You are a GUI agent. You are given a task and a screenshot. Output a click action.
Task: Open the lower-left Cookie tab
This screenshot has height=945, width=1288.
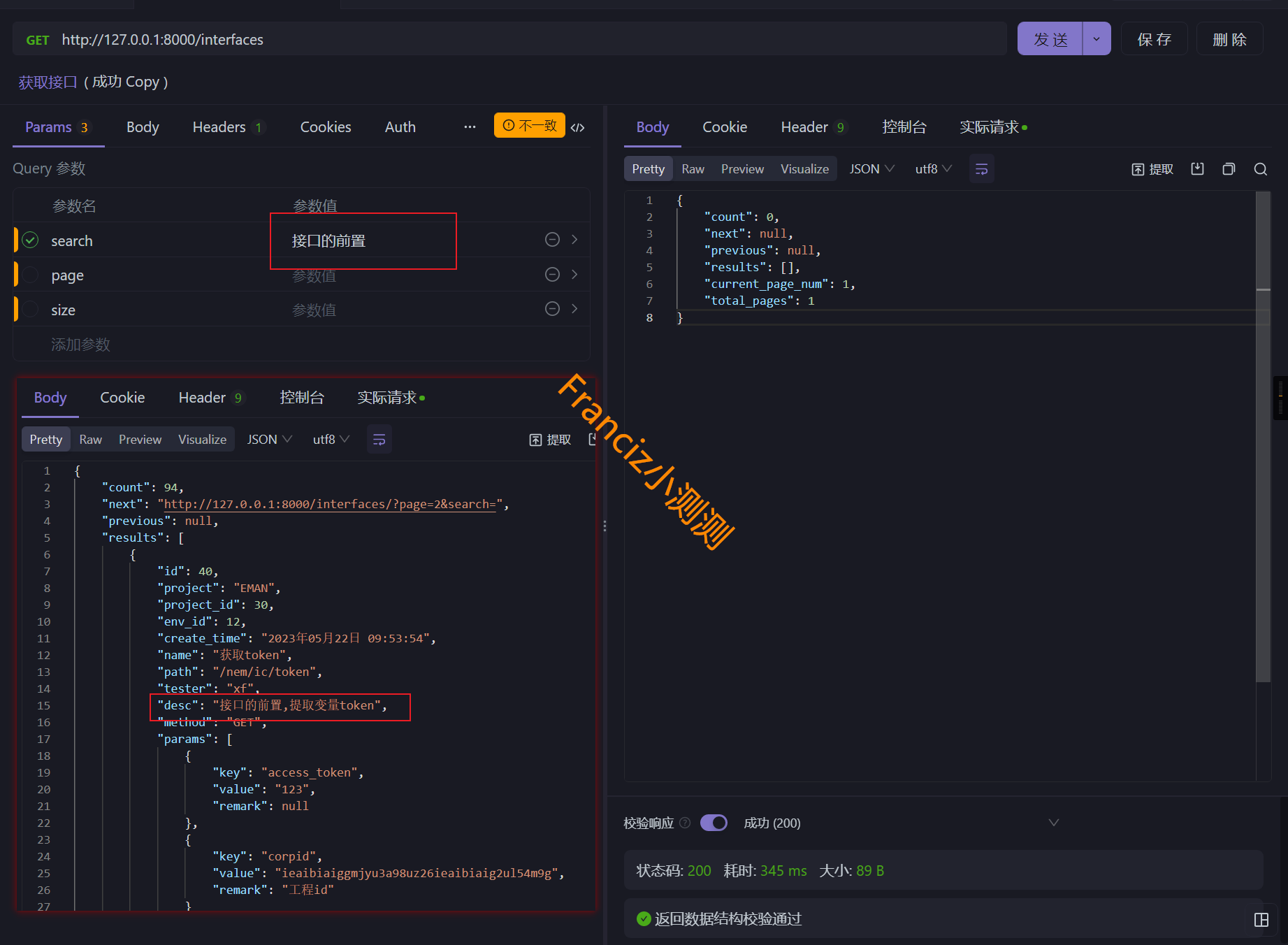[122, 398]
